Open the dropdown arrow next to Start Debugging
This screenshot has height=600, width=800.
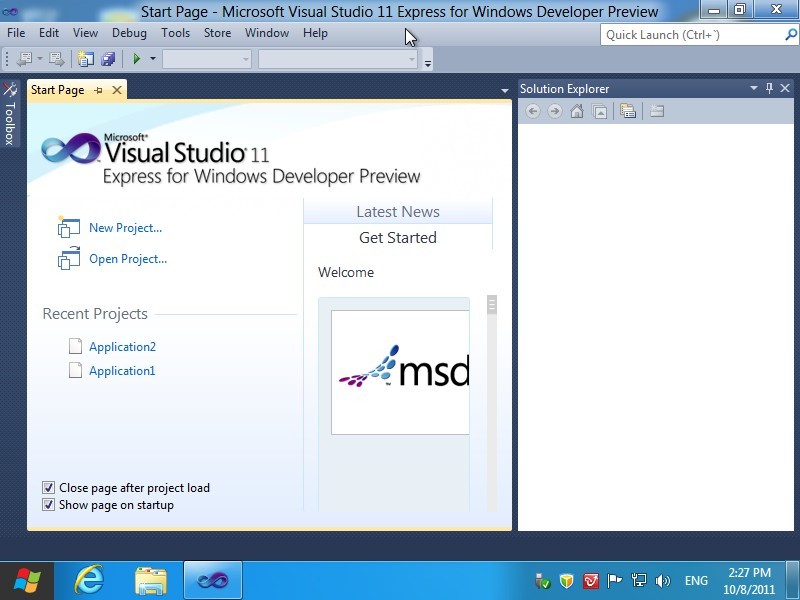[153, 59]
